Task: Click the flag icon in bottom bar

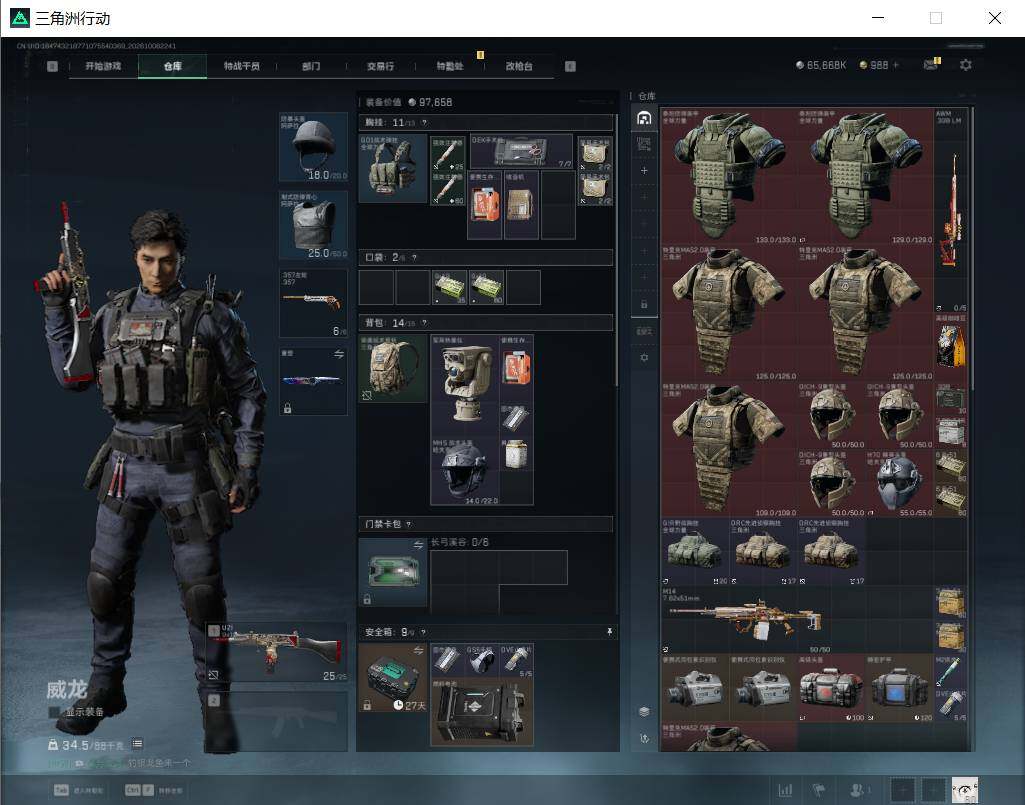Action: (x=818, y=790)
